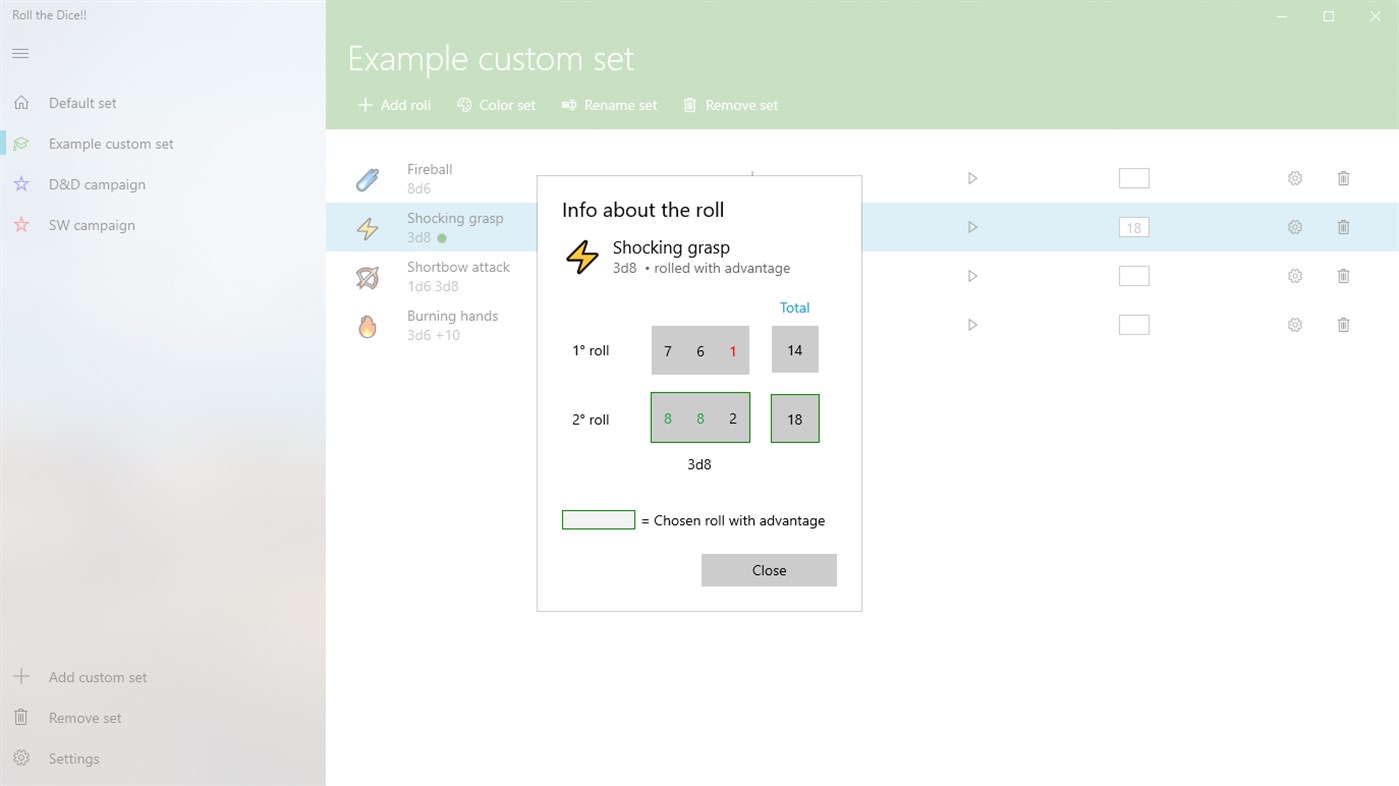Select the Default set in sidebar
The height and width of the screenshot is (786, 1399).
[x=82, y=102]
